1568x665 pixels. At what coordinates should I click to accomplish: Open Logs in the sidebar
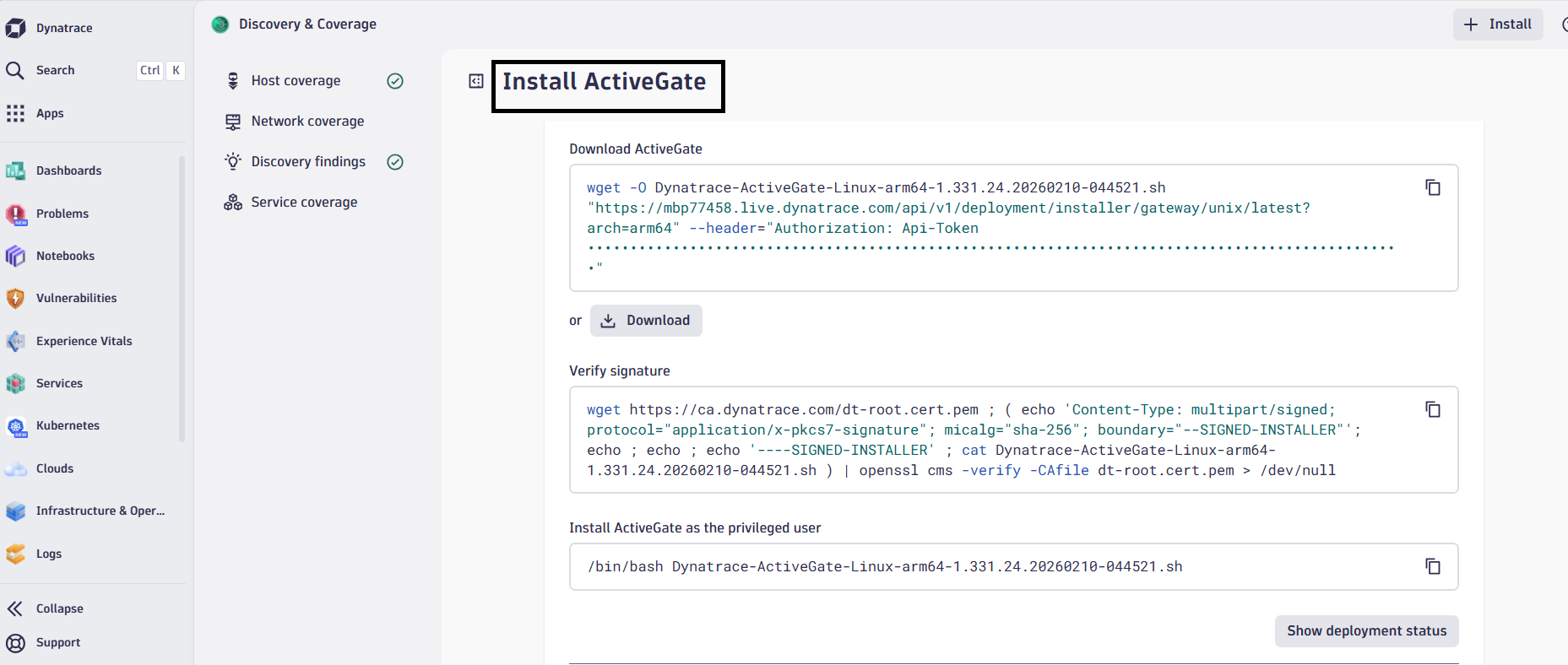(x=49, y=554)
